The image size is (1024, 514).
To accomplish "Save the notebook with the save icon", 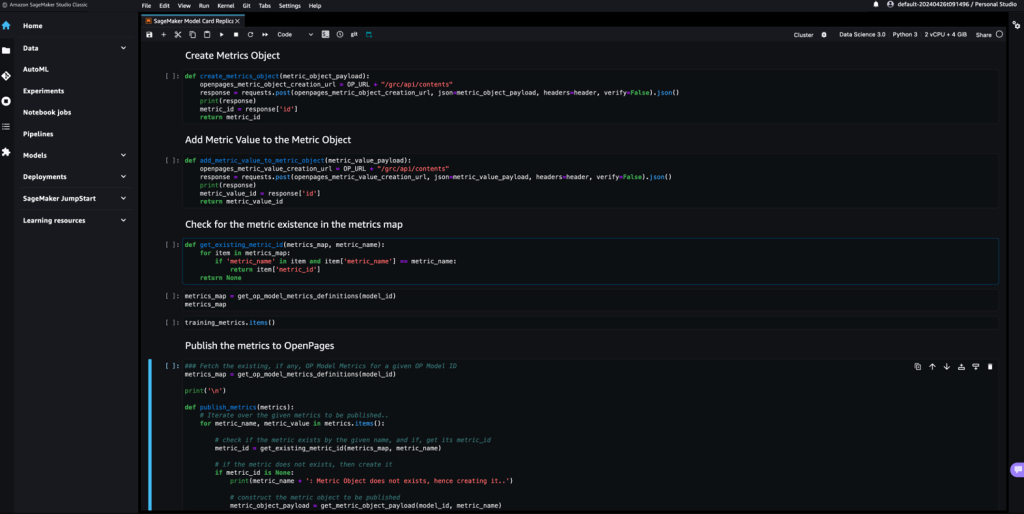I will 150,35.
